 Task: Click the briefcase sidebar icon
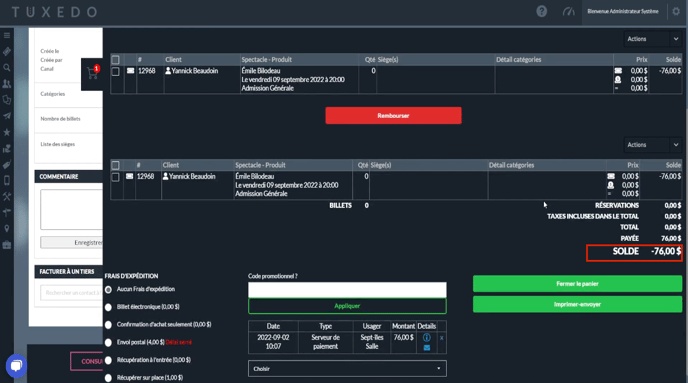tap(7, 245)
